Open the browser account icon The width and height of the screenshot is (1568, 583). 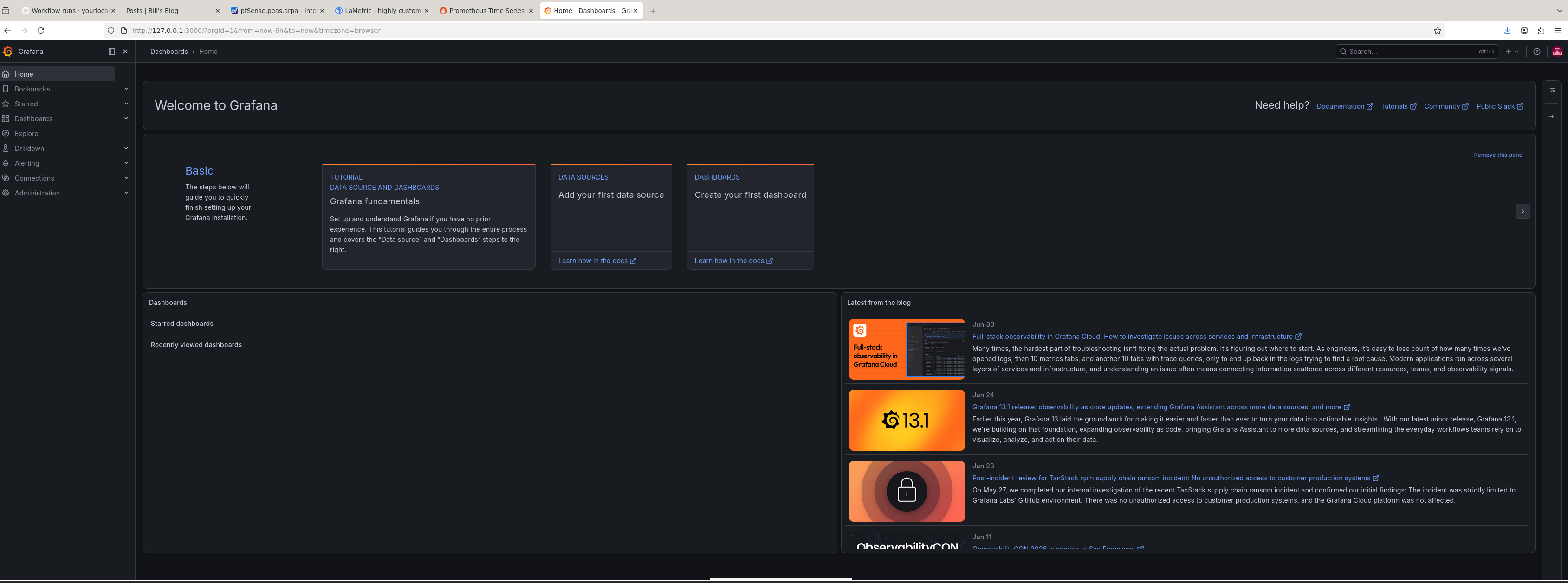(1524, 31)
